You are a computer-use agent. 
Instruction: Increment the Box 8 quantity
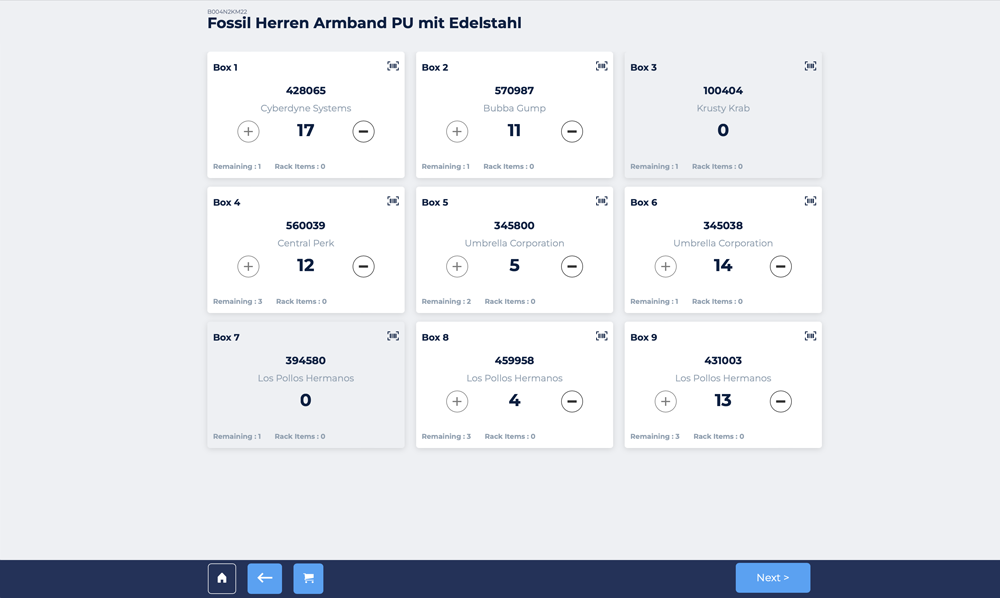click(x=457, y=401)
